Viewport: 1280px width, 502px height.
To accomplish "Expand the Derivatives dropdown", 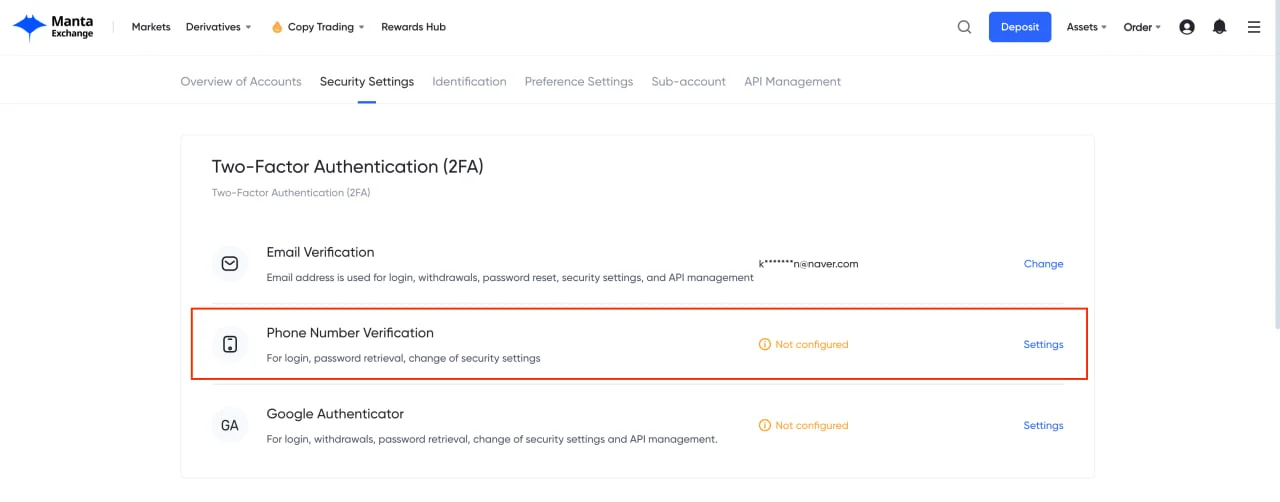I will pos(218,27).
